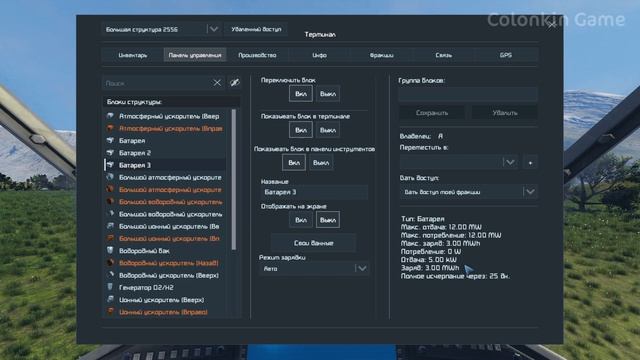The height and width of the screenshot is (360, 640).
Task: Click the Удалить group button
Action: 504,113
